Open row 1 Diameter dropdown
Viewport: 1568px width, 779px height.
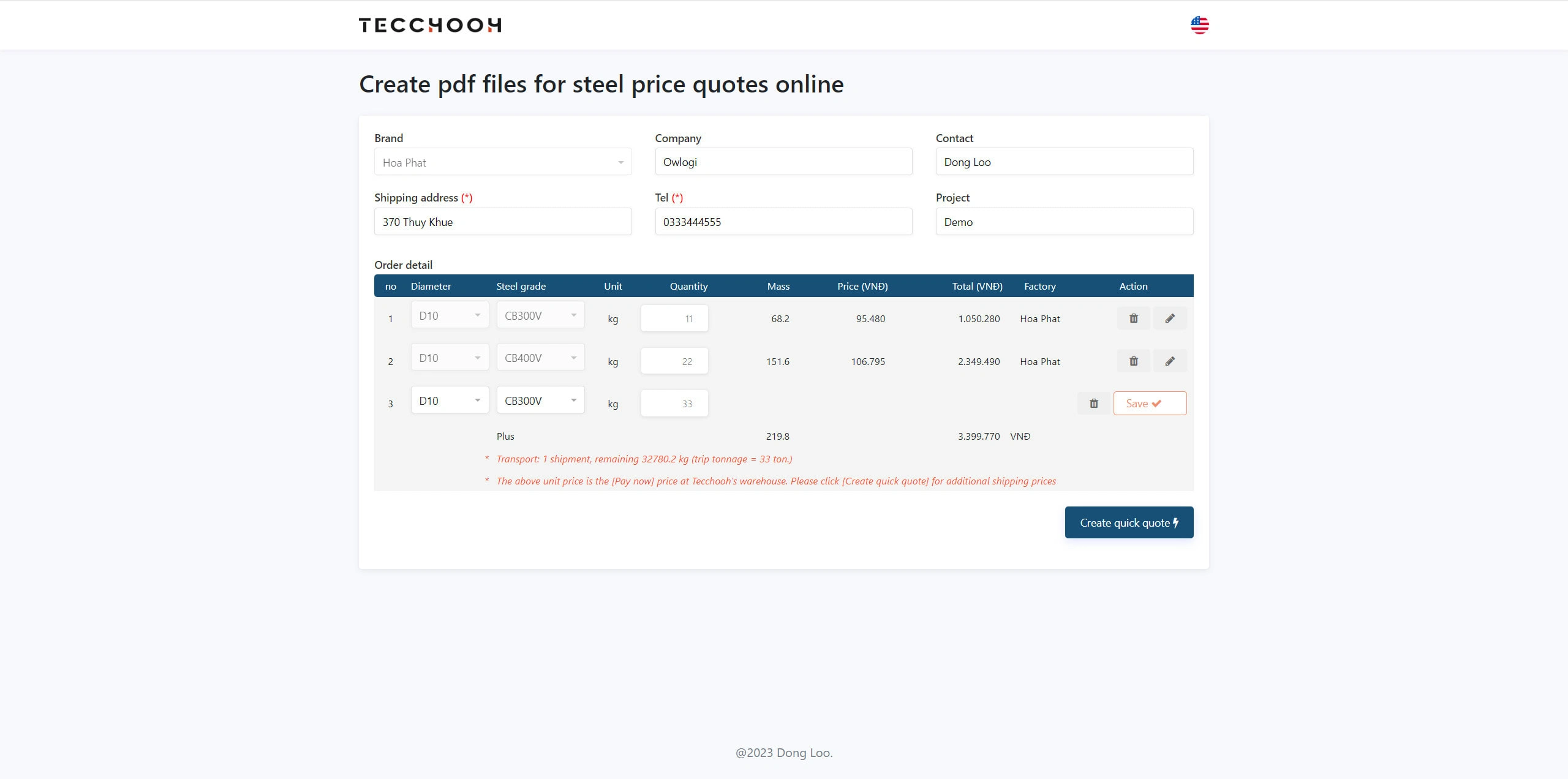coord(450,315)
